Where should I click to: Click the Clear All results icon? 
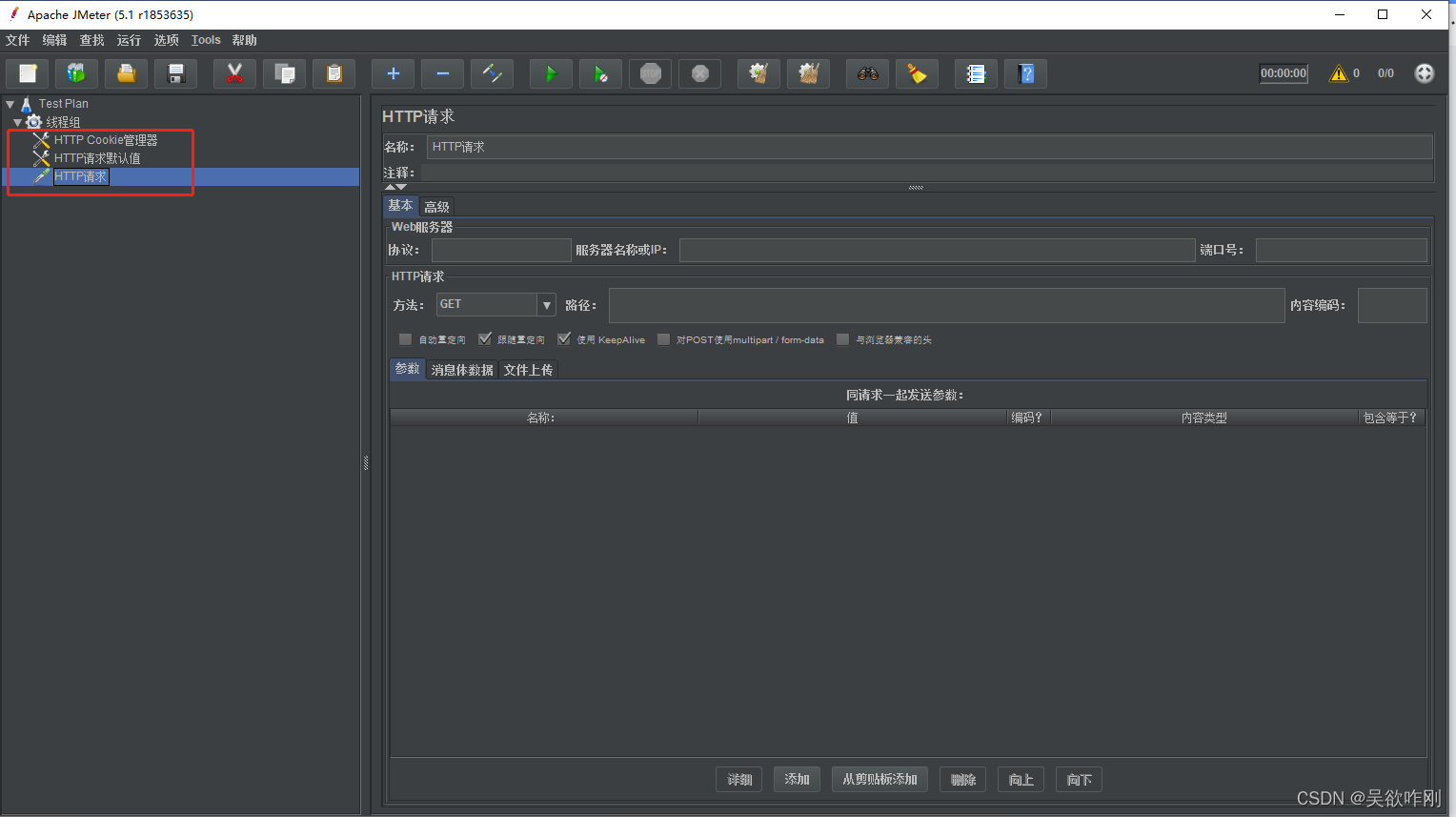point(808,73)
